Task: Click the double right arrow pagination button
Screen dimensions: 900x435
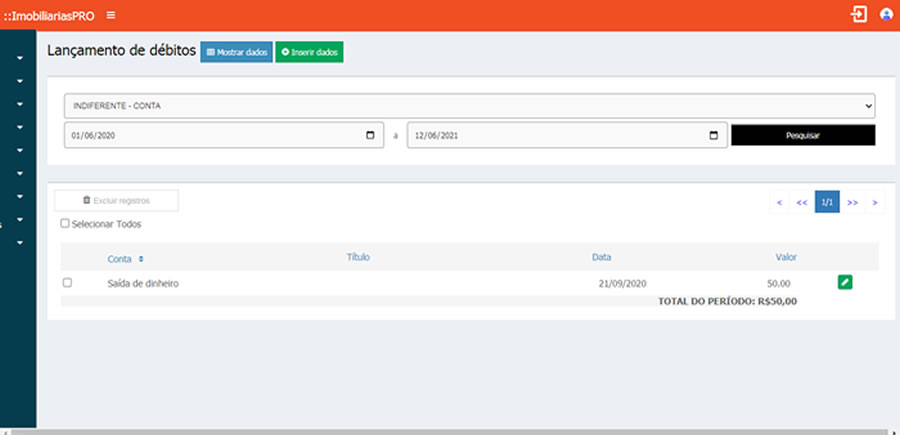Action: tap(852, 202)
